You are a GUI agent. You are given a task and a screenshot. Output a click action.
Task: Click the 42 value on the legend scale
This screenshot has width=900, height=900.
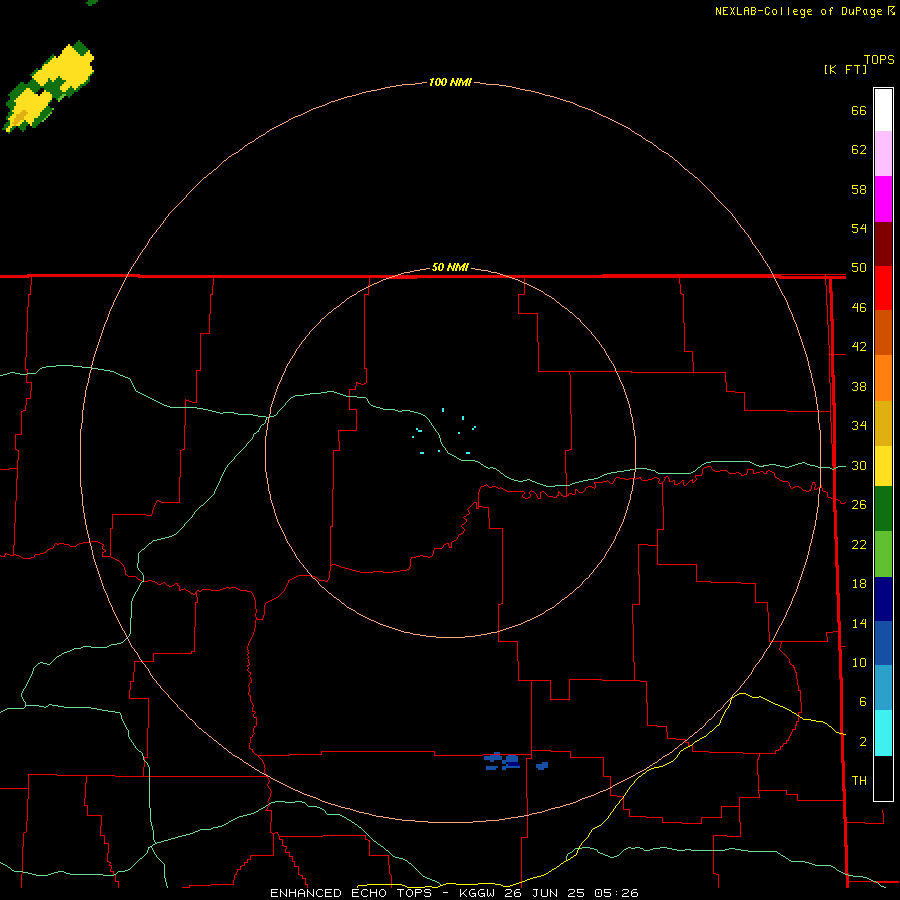click(x=859, y=347)
